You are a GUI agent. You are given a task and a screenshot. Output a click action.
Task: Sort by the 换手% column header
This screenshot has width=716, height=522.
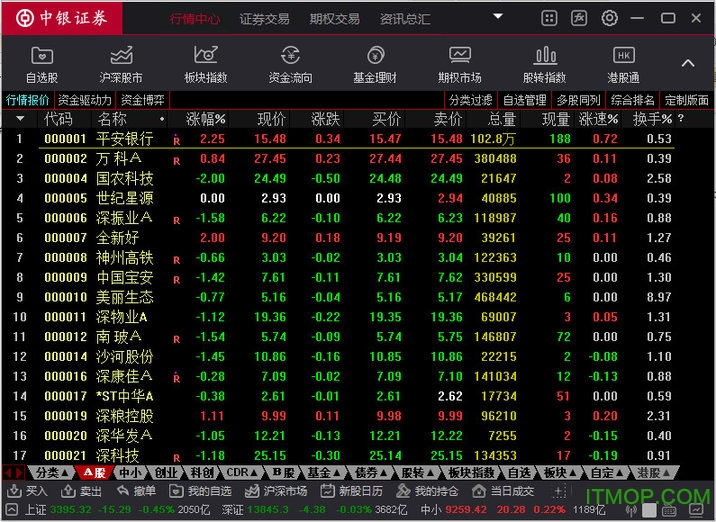[652, 119]
